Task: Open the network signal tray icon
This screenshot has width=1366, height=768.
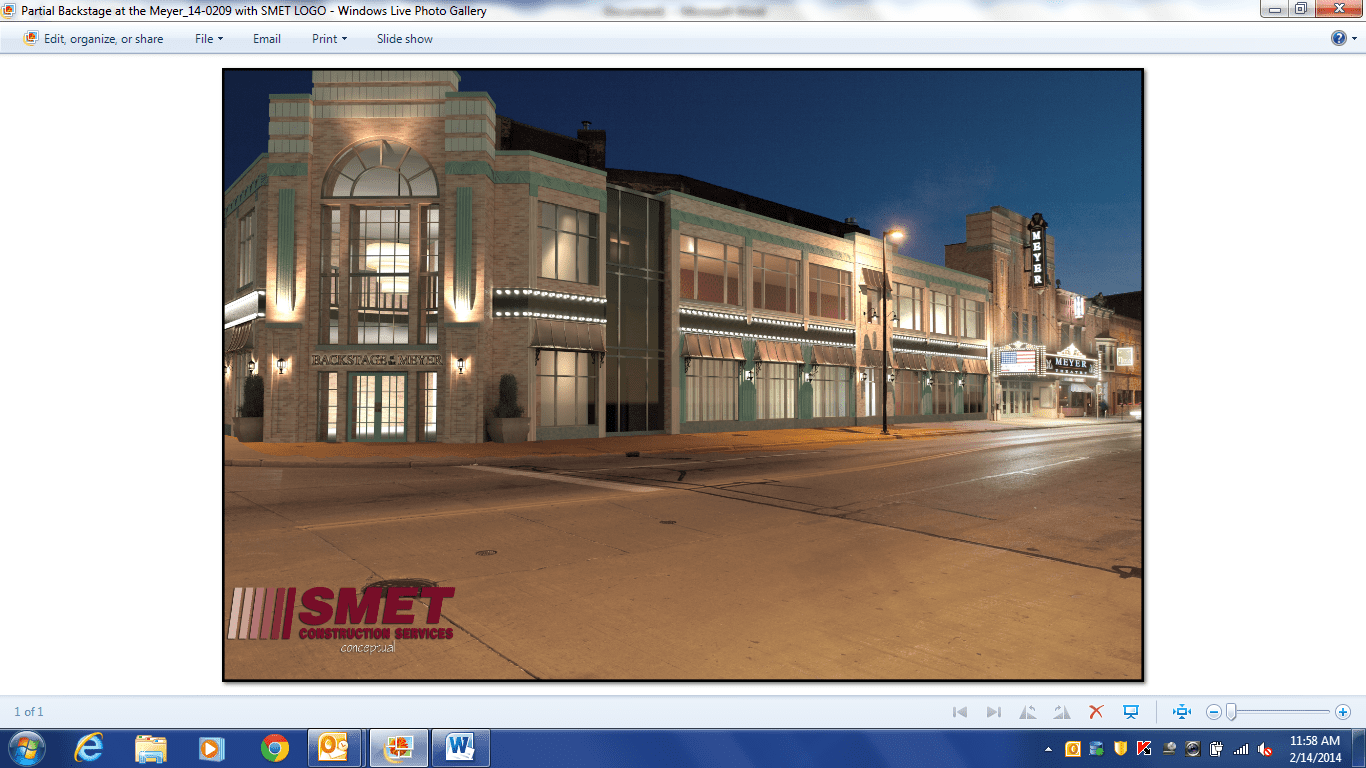Action: (x=1241, y=748)
